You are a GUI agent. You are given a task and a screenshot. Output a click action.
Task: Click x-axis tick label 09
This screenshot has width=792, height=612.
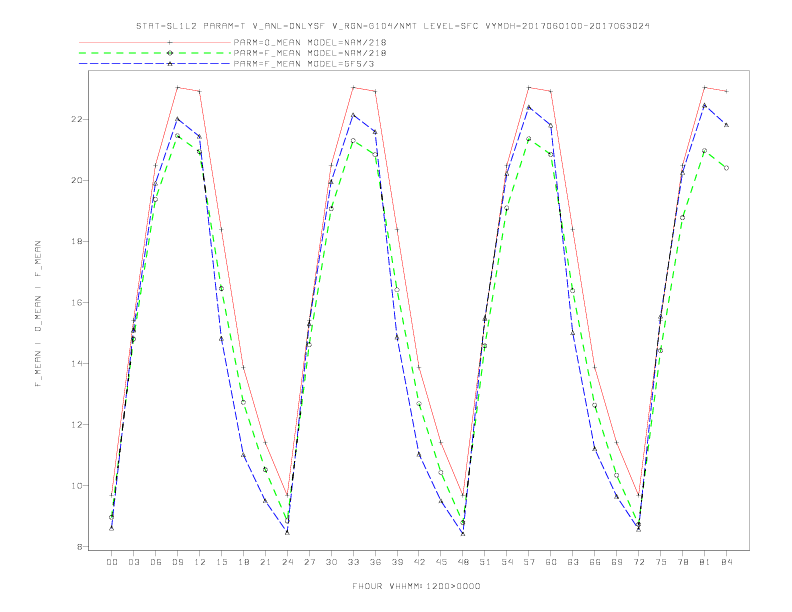(177, 562)
